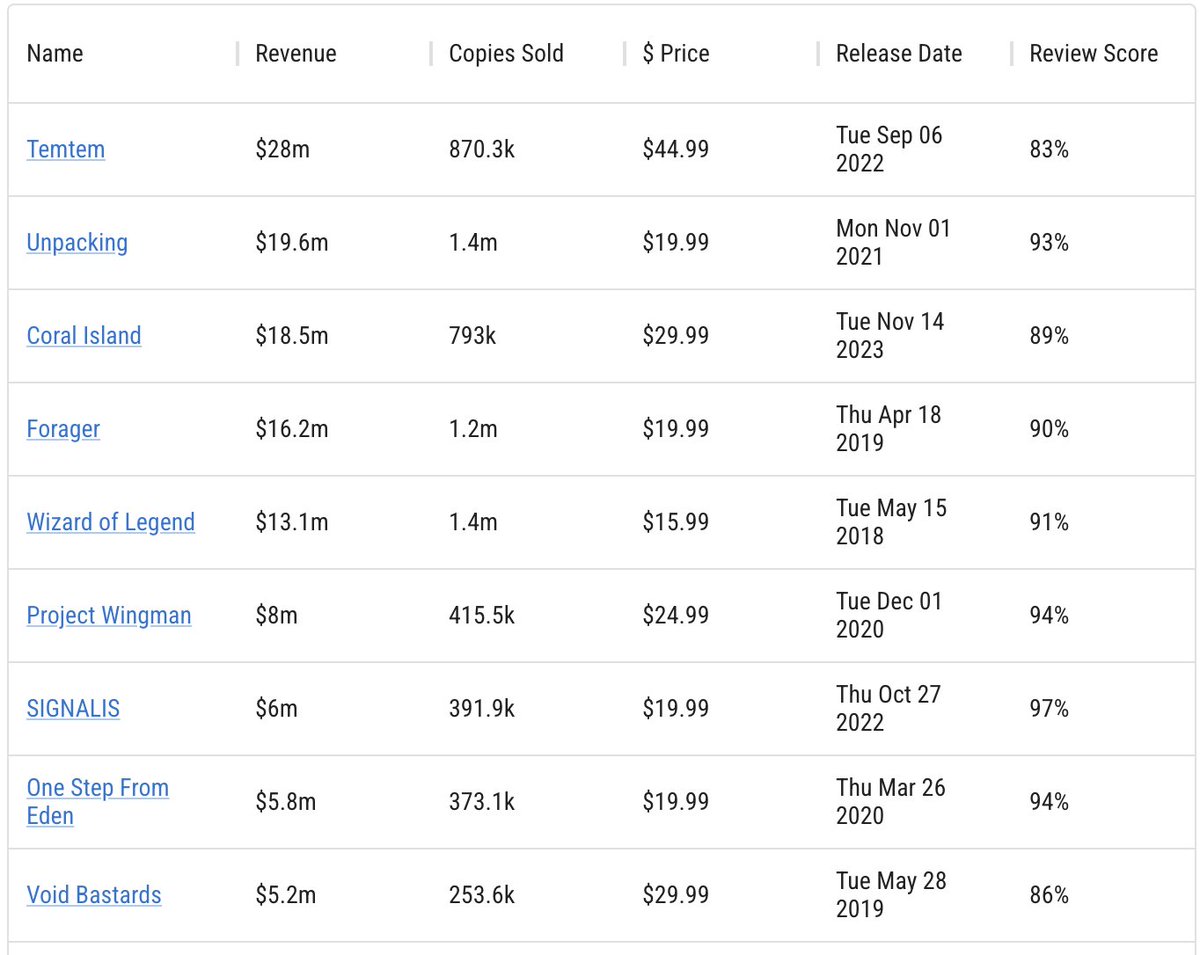Select the Tue Nov 14 2023 date
The height and width of the screenshot is (955, 1200).
pos(891,335)
